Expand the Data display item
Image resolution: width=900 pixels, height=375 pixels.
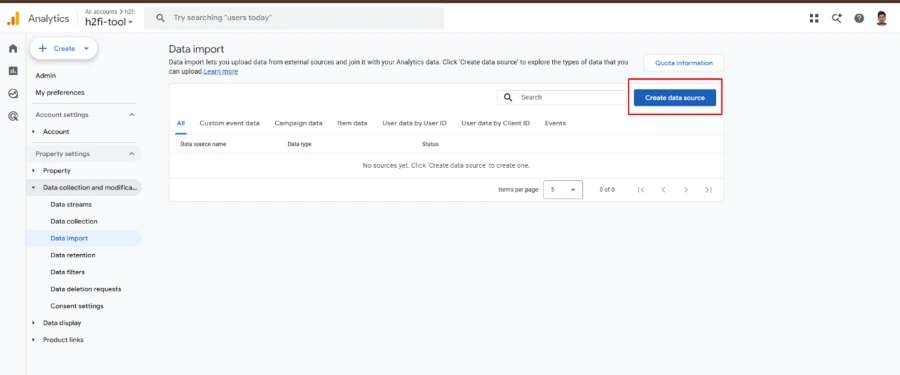[33, 323]
